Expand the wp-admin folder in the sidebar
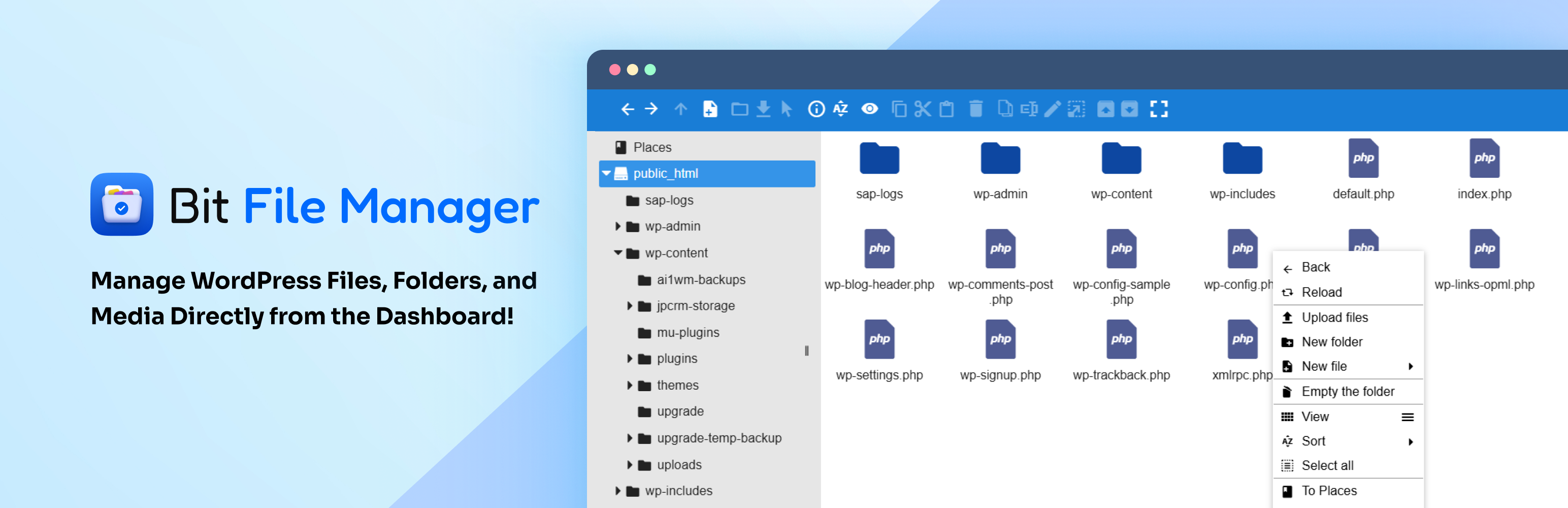The height and width of the screenshot is (508, 1568). click(x=618, y=226)
